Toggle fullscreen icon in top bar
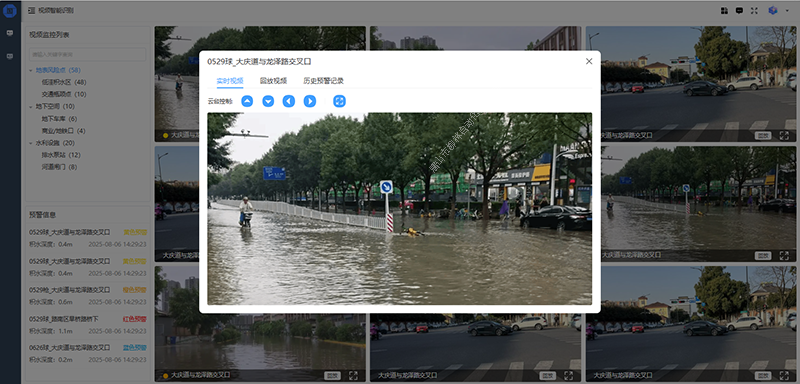800x384 pixels. tap(754, 10)
